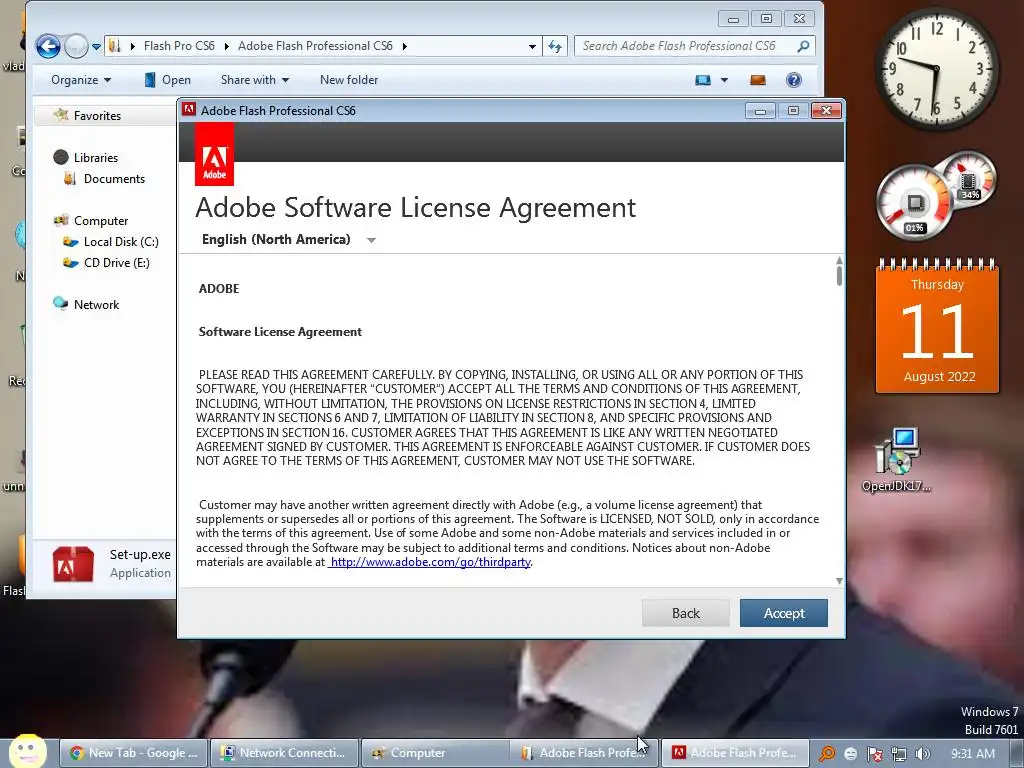
Task: Click Flash Pro CS6 in the address bar
Action: 179,46
